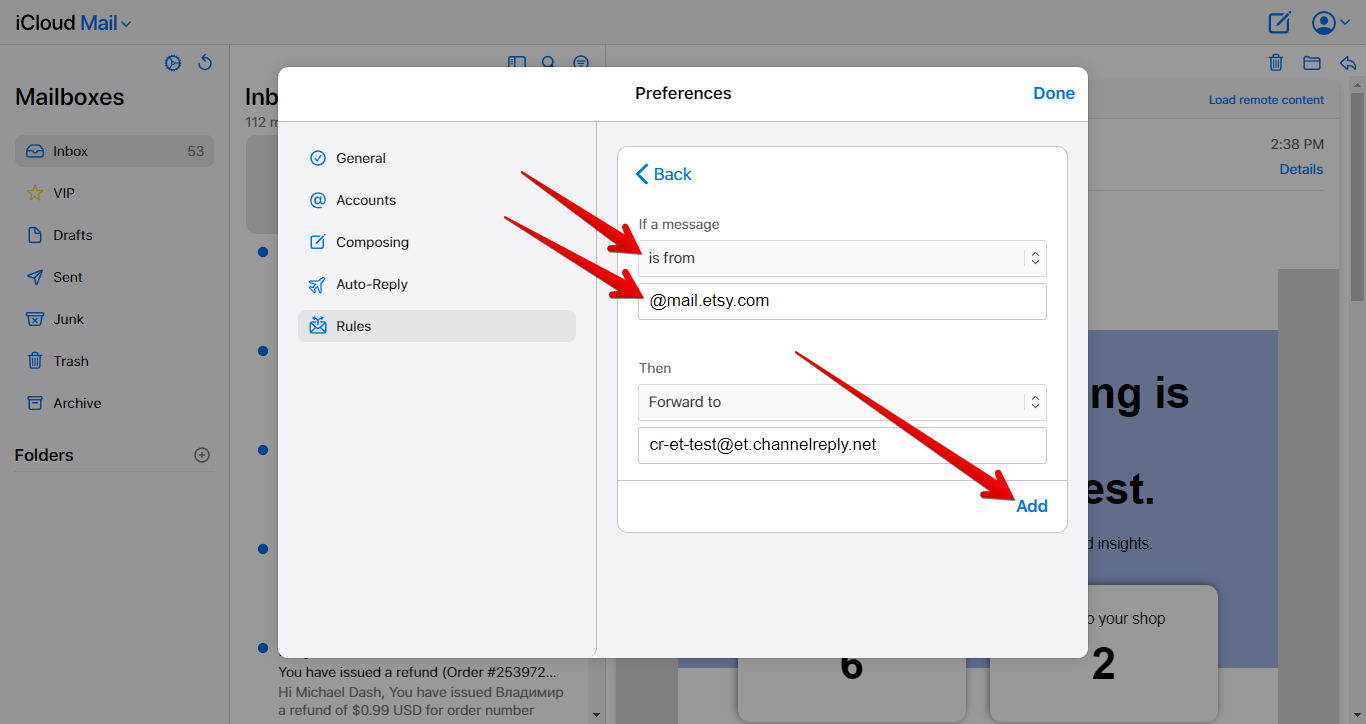Select the Rules preferences tab
The image size is (1366, 724).
[437, 326]
